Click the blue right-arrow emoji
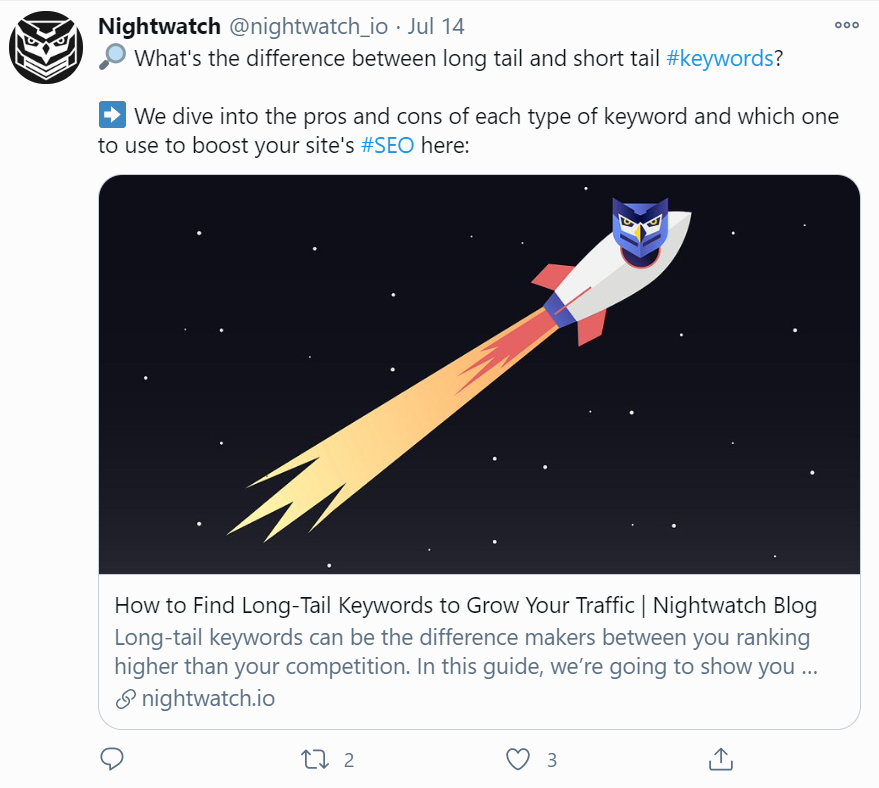This screenshot has height=788, width=879. tap(112, 116)
